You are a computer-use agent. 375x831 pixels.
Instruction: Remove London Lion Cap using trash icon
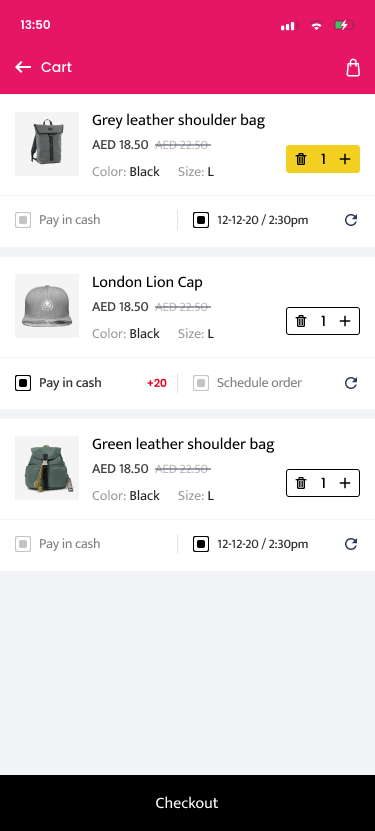coord(301,321)
